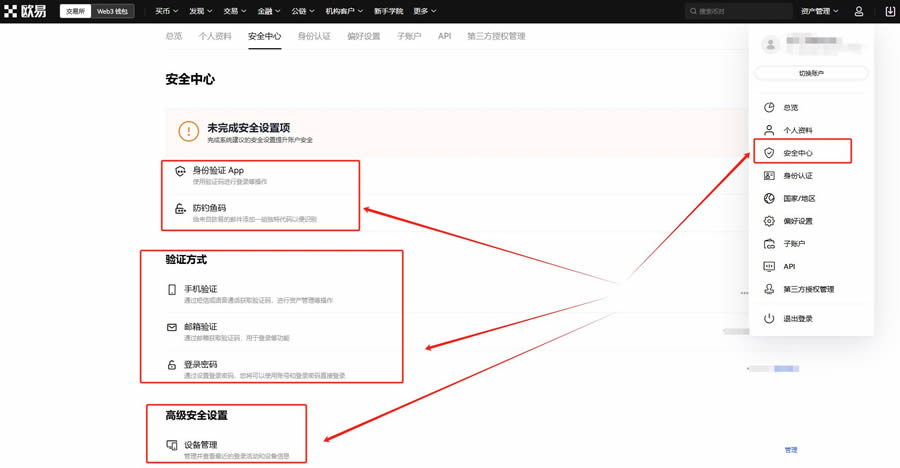Click the search input field in the header
900x468 pixels.
click(x=735, y=11)
